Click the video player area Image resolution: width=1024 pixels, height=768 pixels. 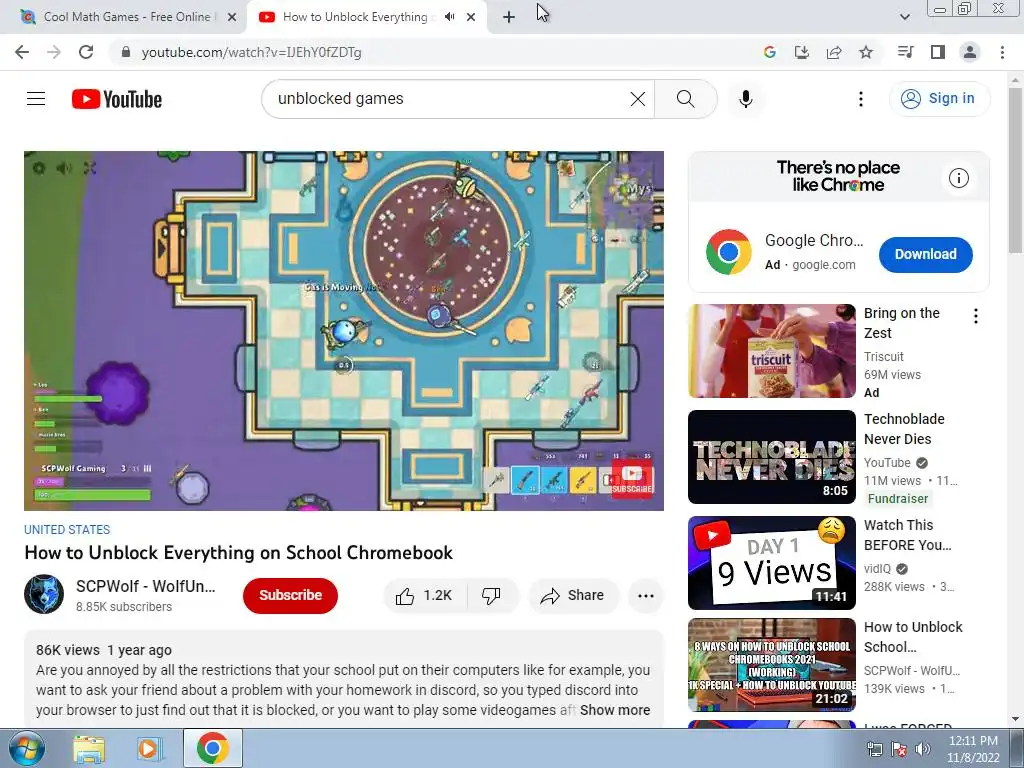pyautogui.click(x=344, y=331)
